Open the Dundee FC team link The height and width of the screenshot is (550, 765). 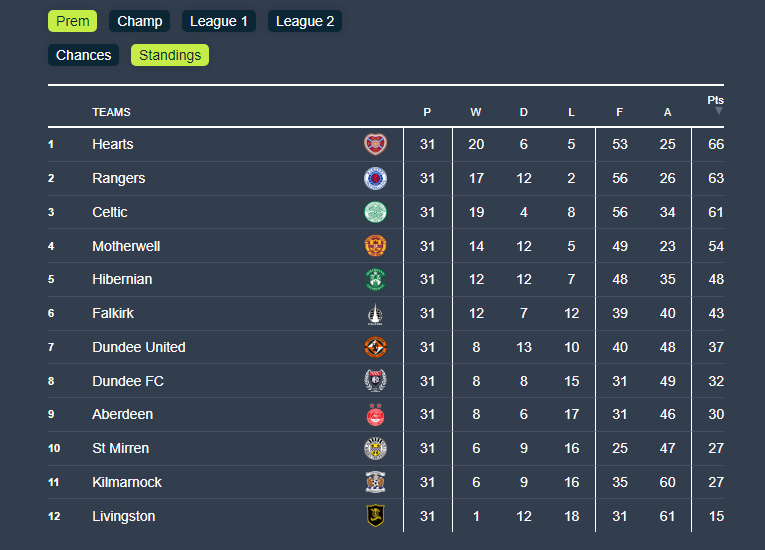click(x=128, y=381)
